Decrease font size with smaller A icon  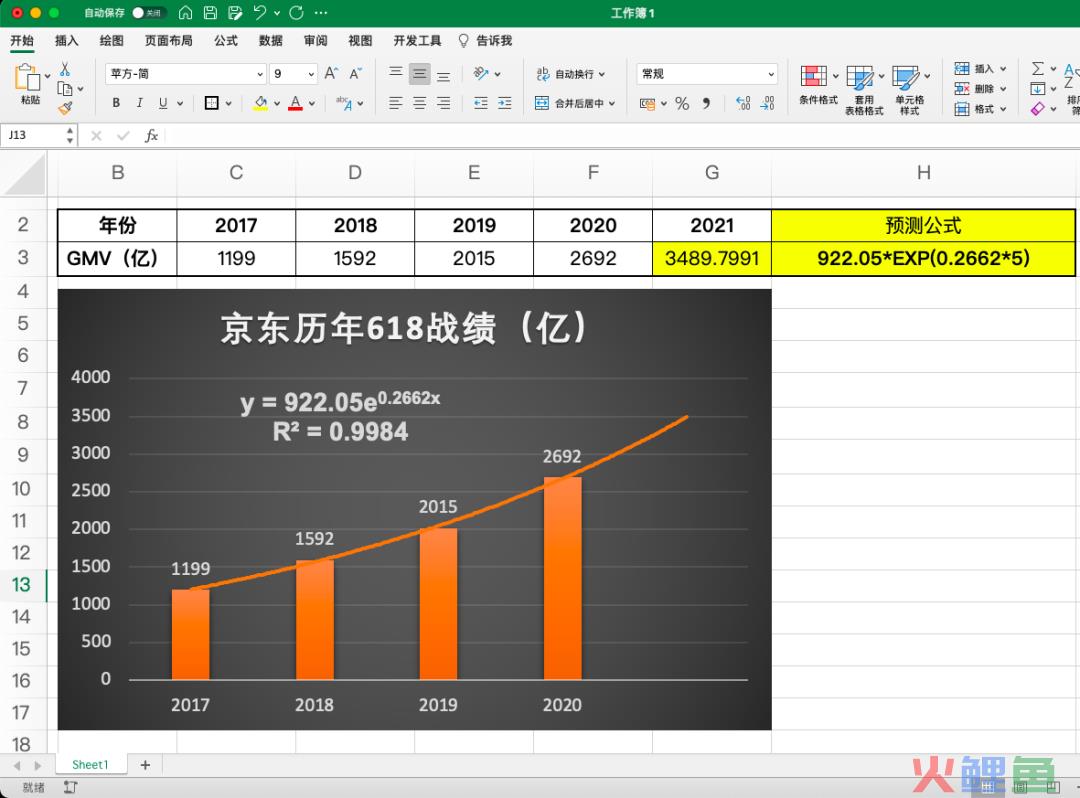[x=355, y=74]
